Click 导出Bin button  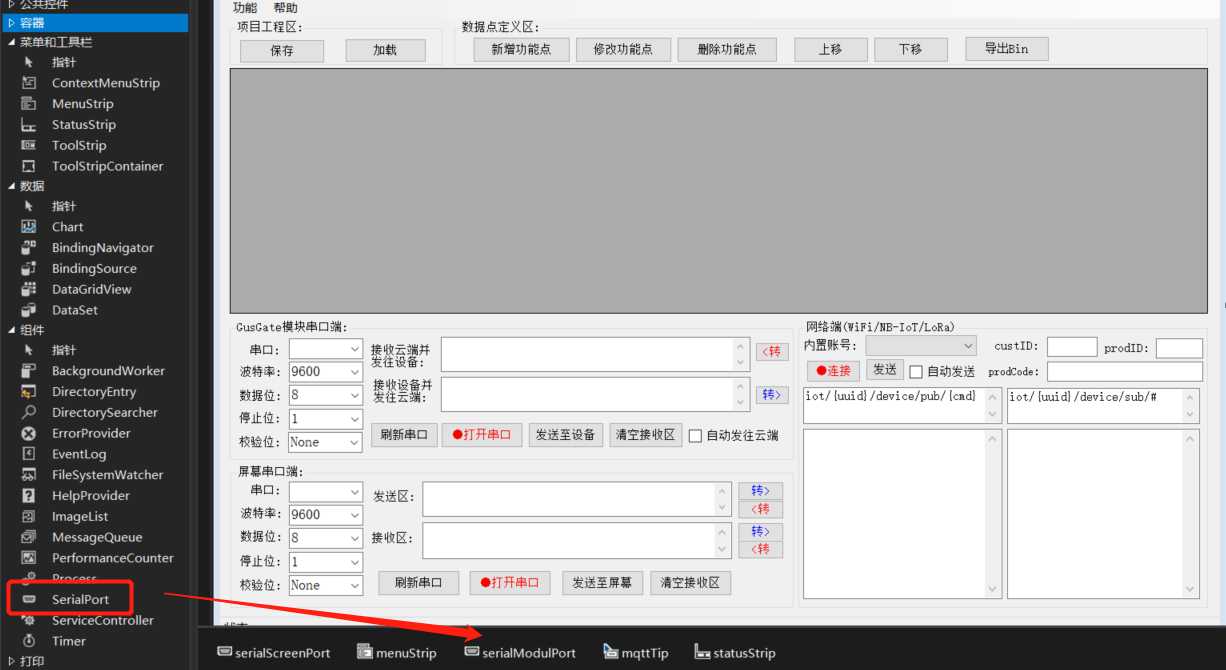[1006, 48]
